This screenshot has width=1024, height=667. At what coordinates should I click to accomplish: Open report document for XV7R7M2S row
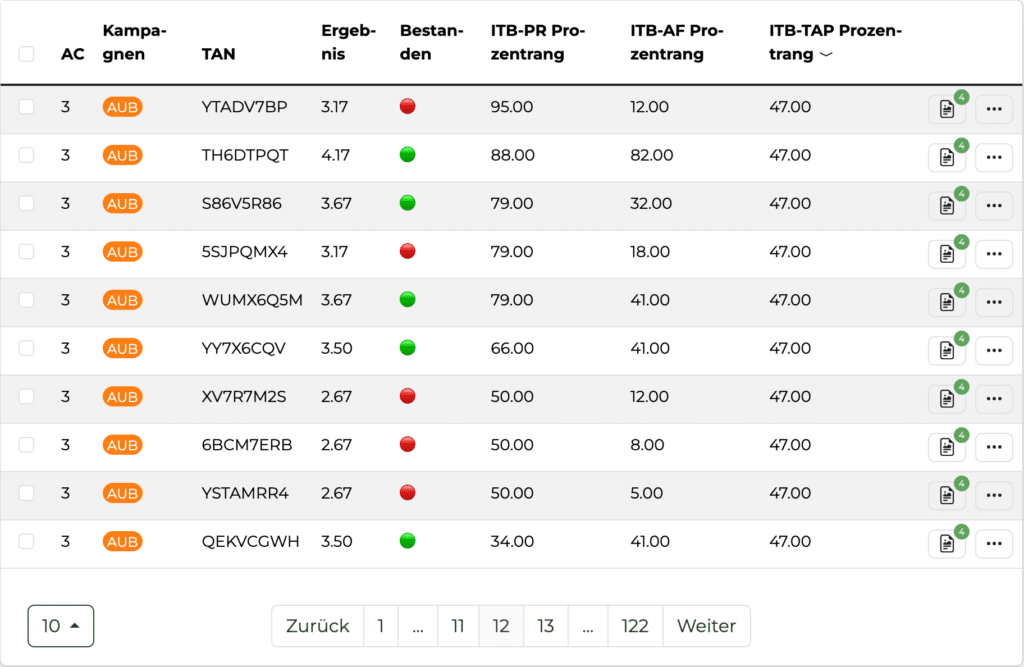point(947,399)
